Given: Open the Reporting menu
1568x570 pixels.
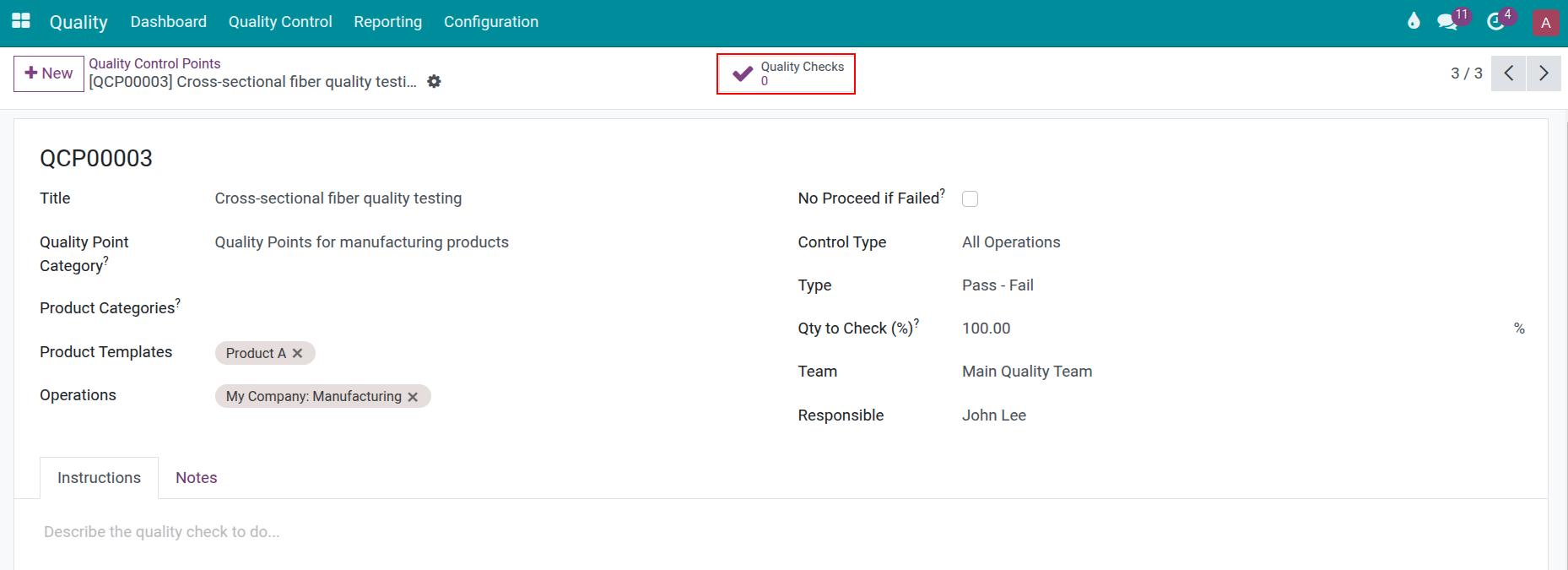Looking at the screenshot, I should (x=387, y=22).
